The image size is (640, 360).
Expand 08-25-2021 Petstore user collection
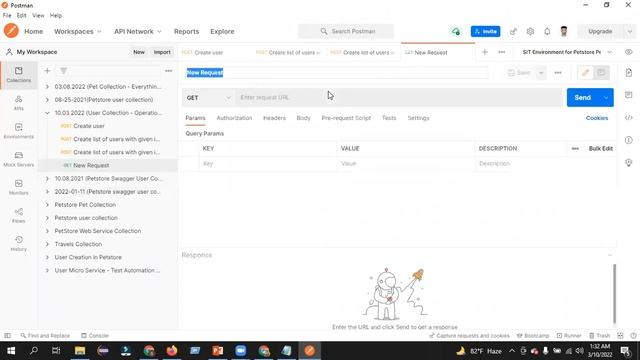coord(47,100)
